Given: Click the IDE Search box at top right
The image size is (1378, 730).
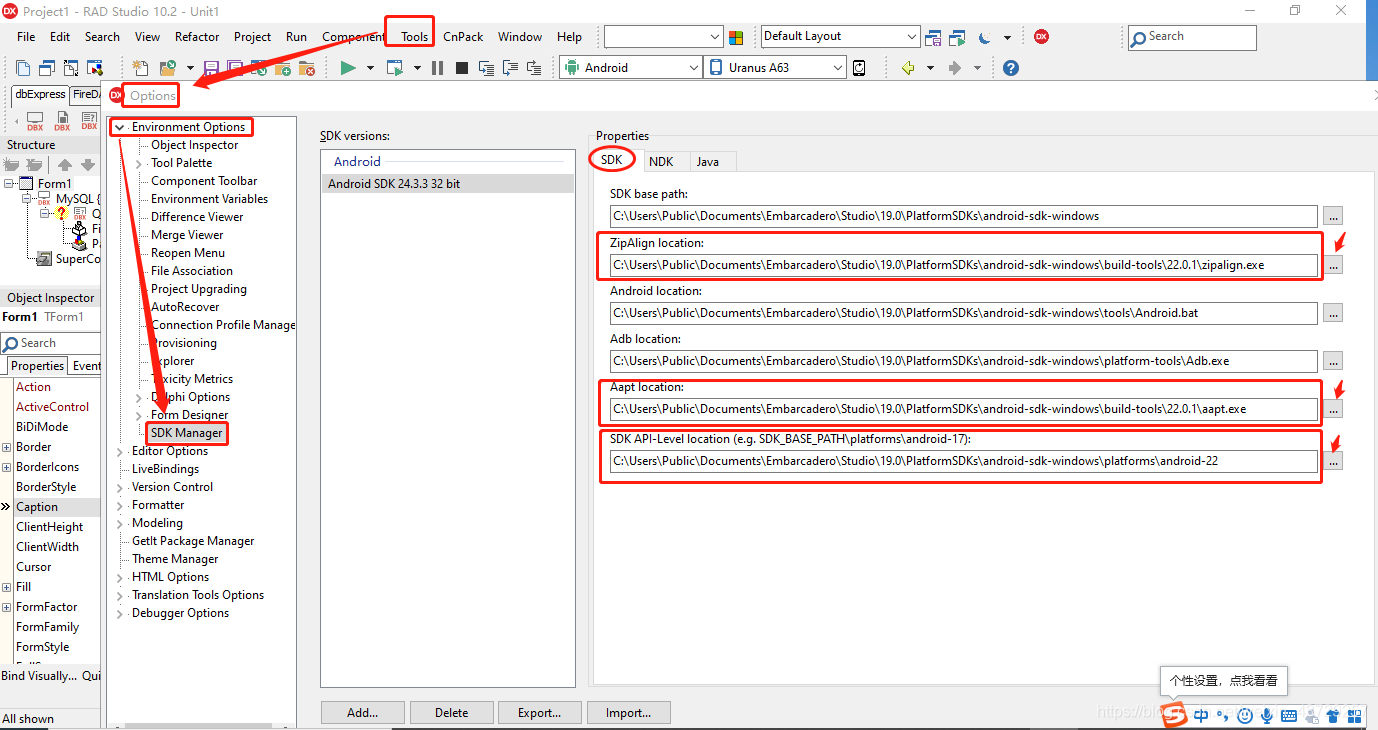Looking at the screenshot, I should pyautogui.click(x=1192, y=37).
